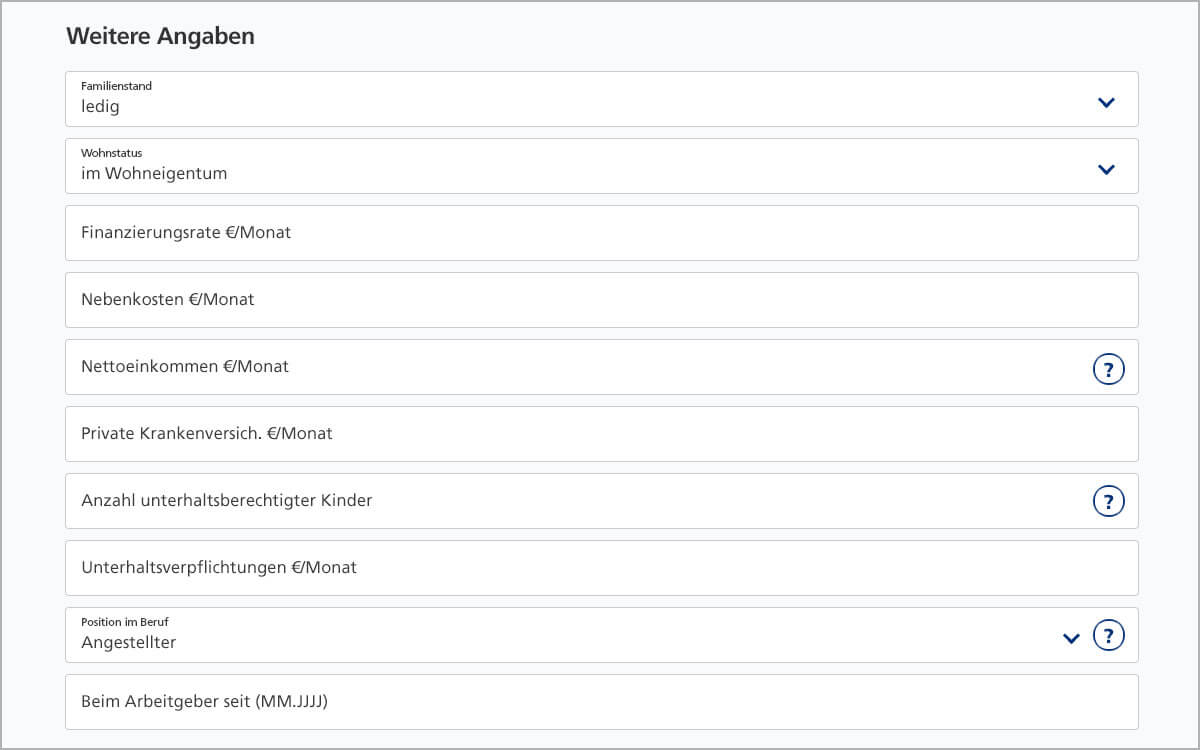Click the small Wohnstatus label text

112,153
